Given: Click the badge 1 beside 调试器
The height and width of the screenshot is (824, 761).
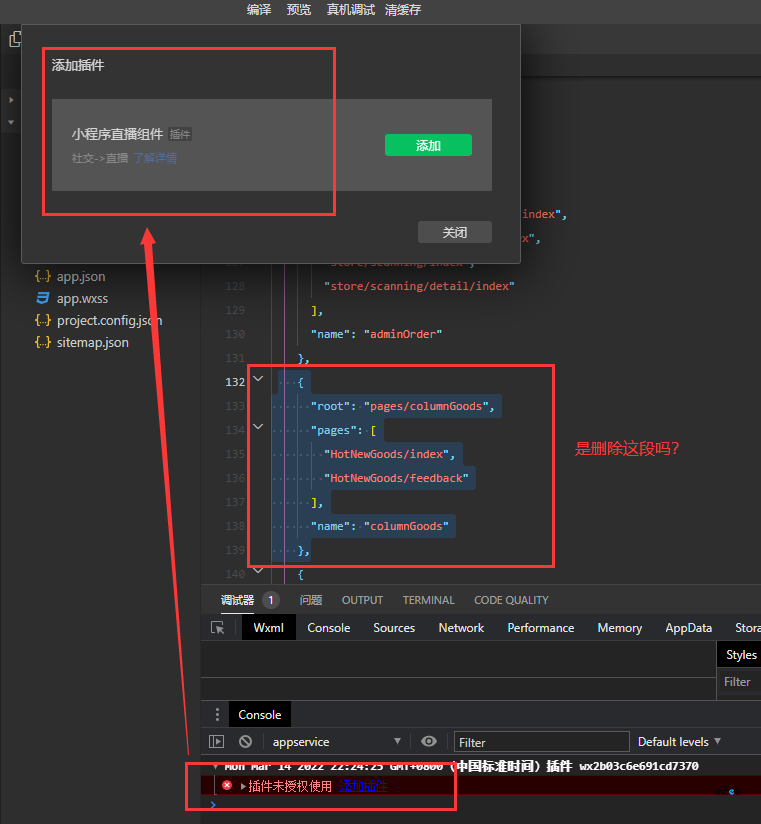Looking at the screenshot, I should tap(271, 600).
